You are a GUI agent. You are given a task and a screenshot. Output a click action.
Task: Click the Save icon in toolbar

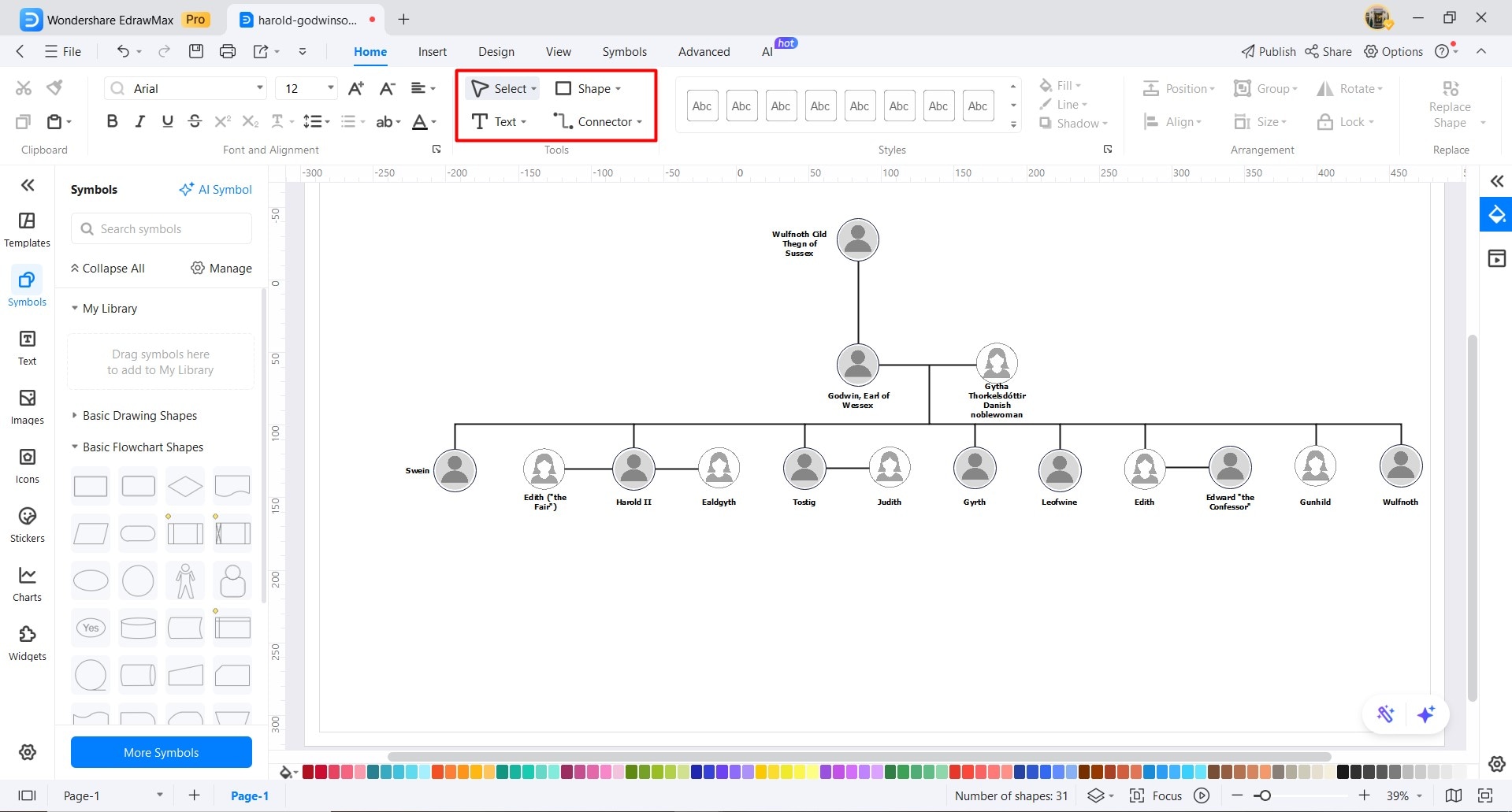point(196,51)
